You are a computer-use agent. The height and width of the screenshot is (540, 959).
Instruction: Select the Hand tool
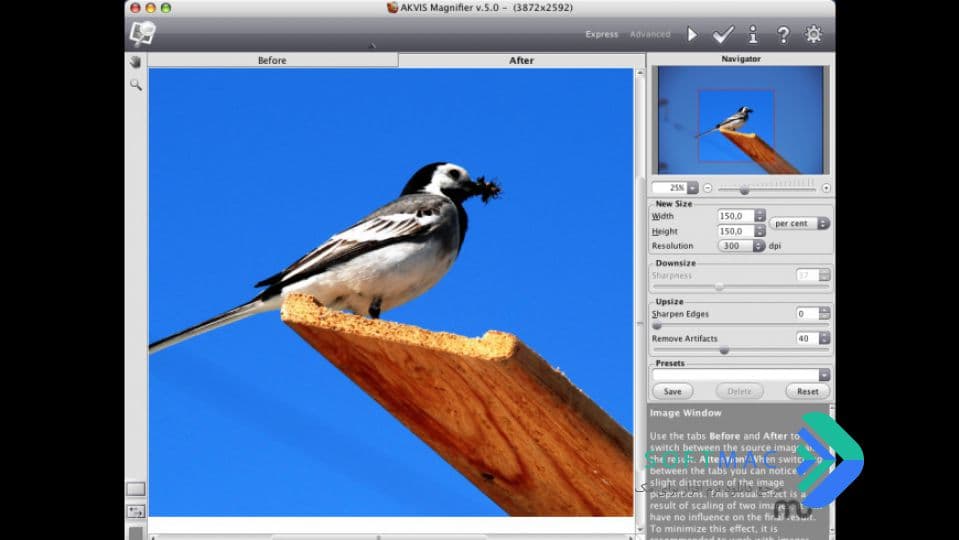point(135,61)
